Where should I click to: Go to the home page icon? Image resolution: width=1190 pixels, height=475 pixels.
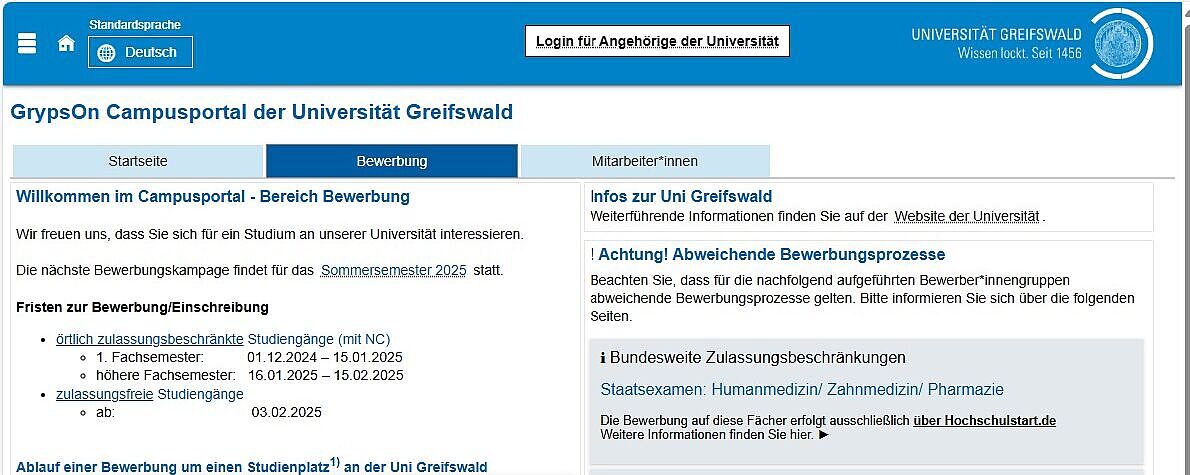click(66, 43)
